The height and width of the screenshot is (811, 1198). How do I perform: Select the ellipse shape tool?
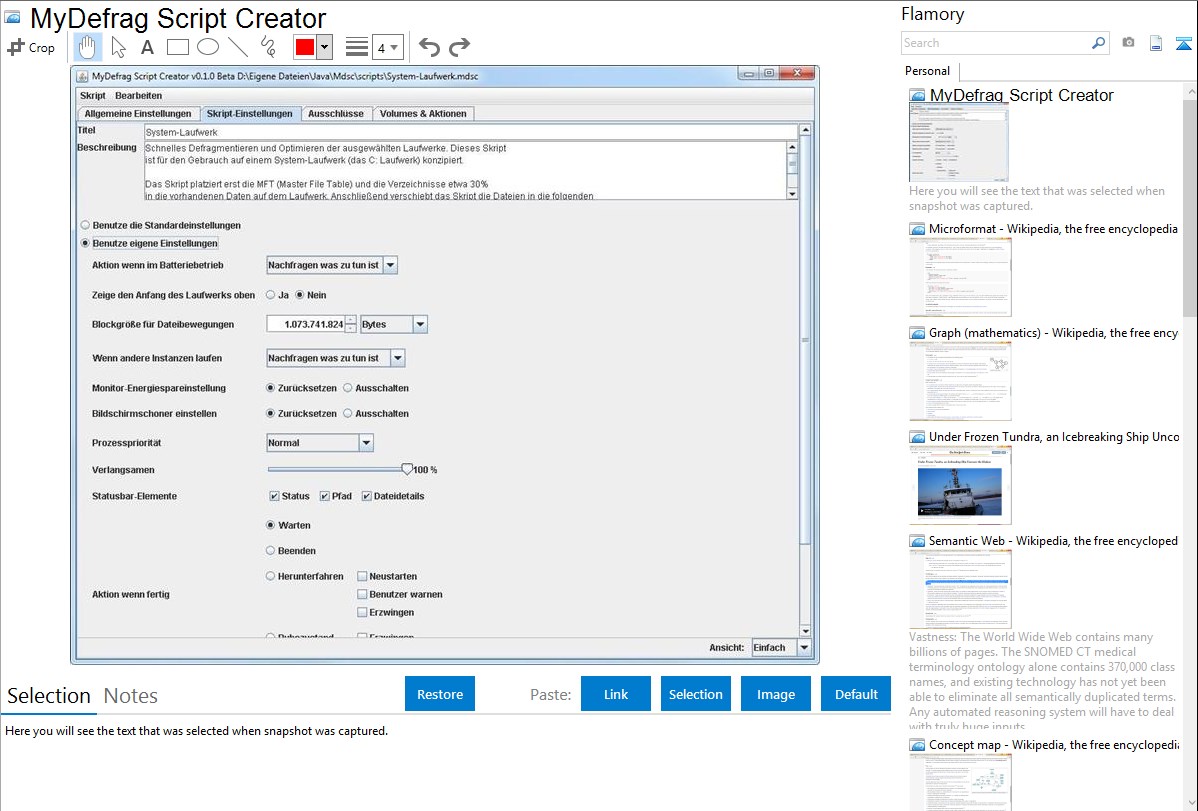(208, 47)
